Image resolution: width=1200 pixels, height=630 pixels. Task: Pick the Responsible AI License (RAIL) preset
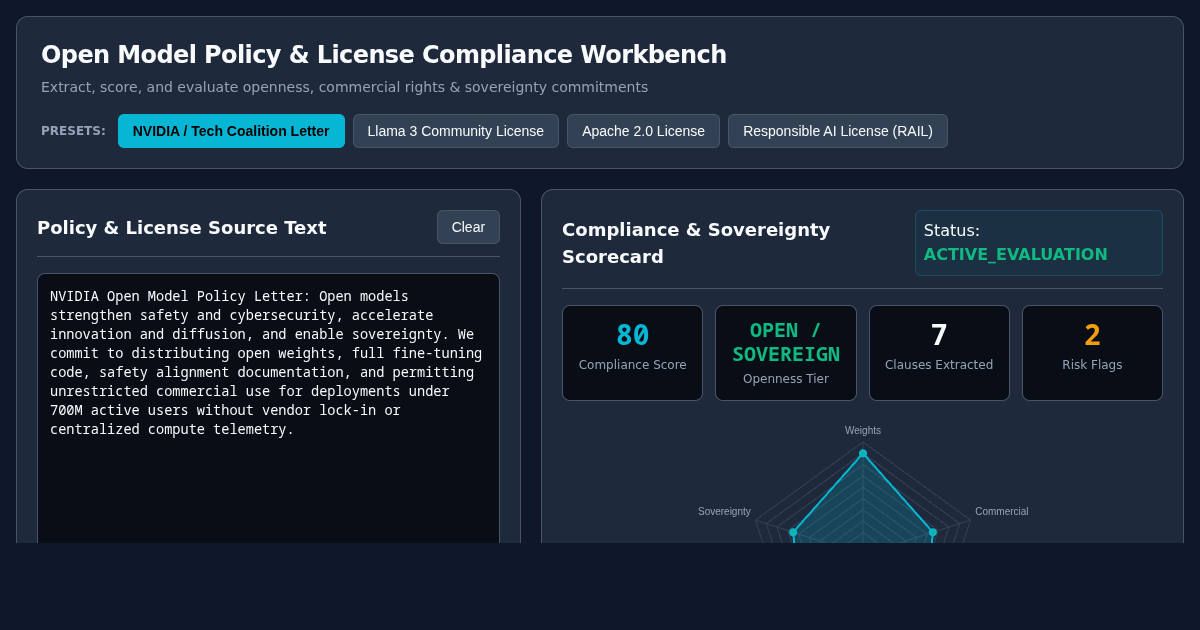(838, 131)
